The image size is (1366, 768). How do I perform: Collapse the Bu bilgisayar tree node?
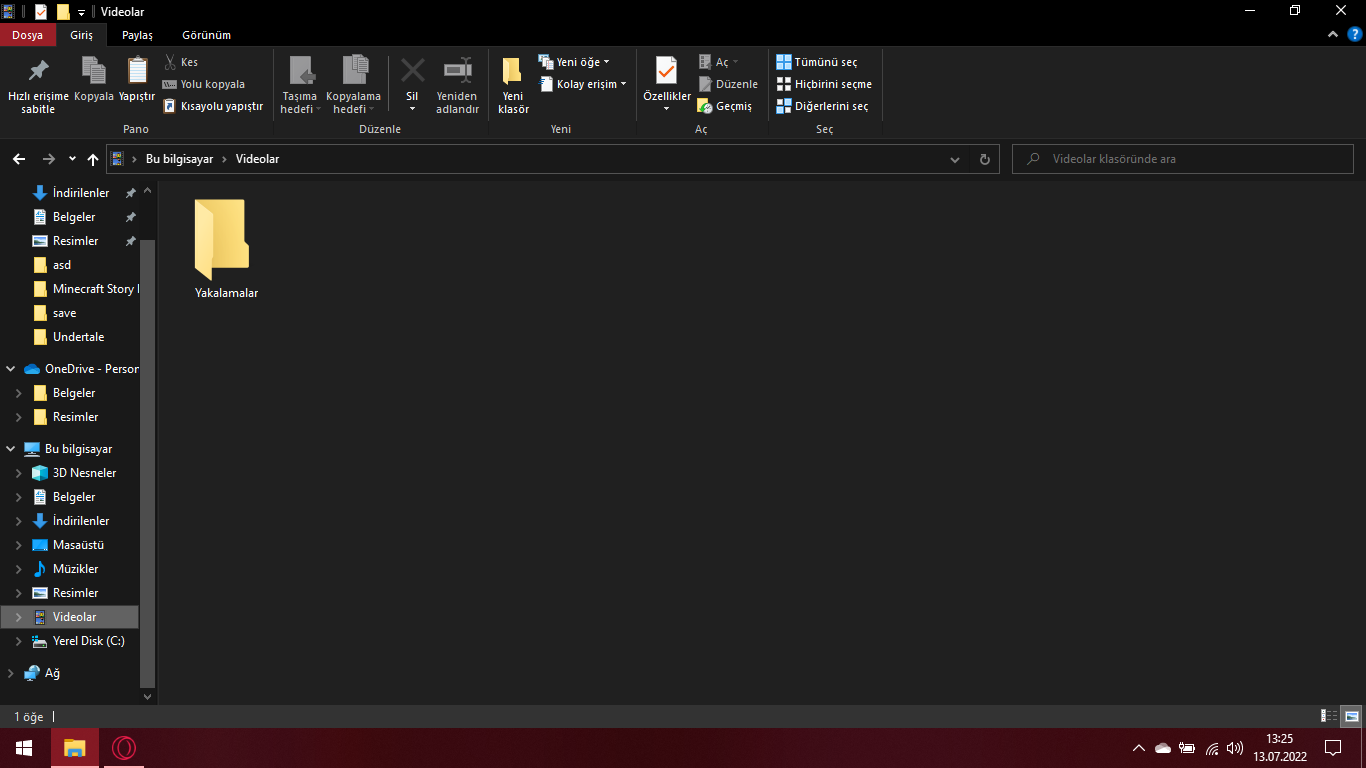(x=10, y=449)
